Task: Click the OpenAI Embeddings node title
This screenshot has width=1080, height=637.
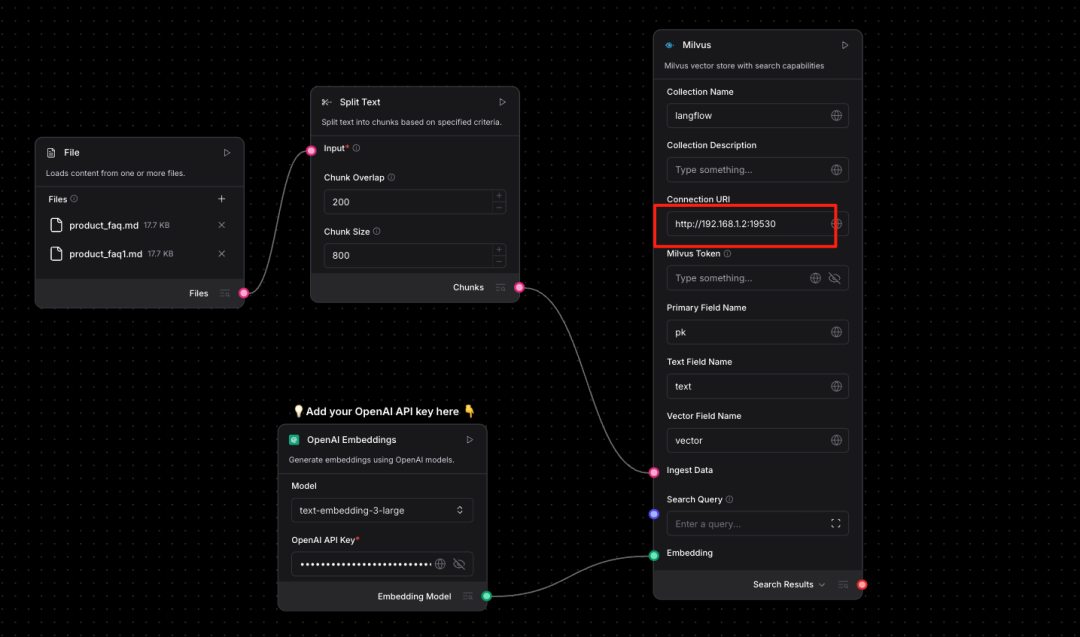Action: pyautogui.click(x=351, y=439)
